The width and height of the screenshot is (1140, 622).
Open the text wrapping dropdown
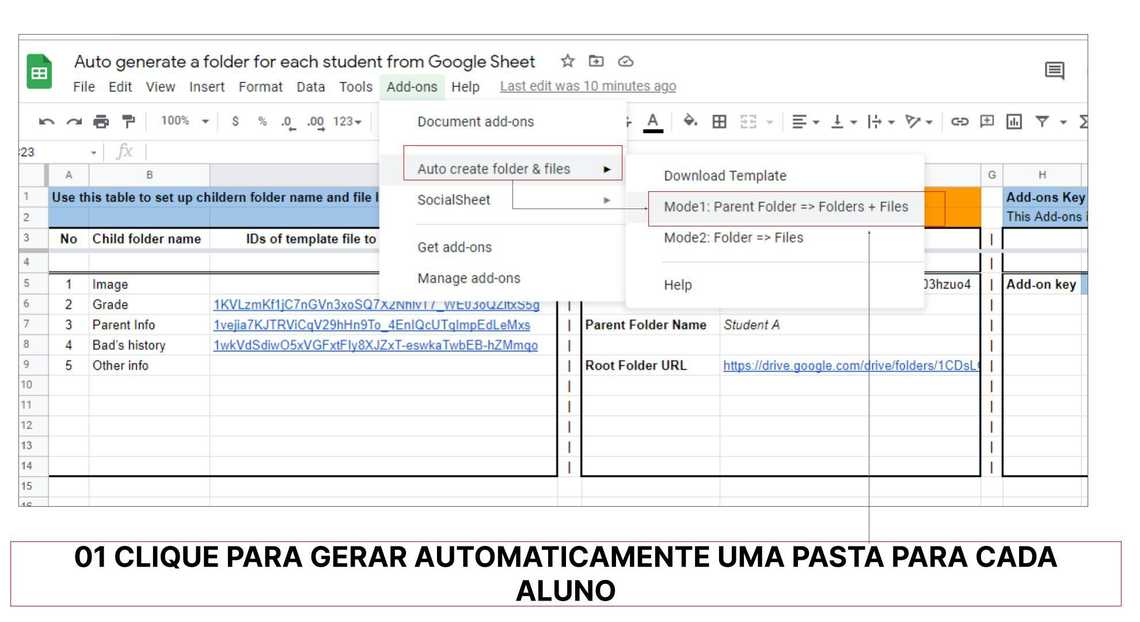[880, 121]
